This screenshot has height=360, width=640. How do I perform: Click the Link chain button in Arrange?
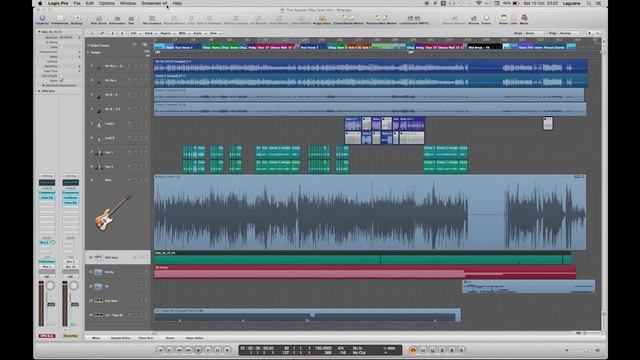(x=102, y=33)
